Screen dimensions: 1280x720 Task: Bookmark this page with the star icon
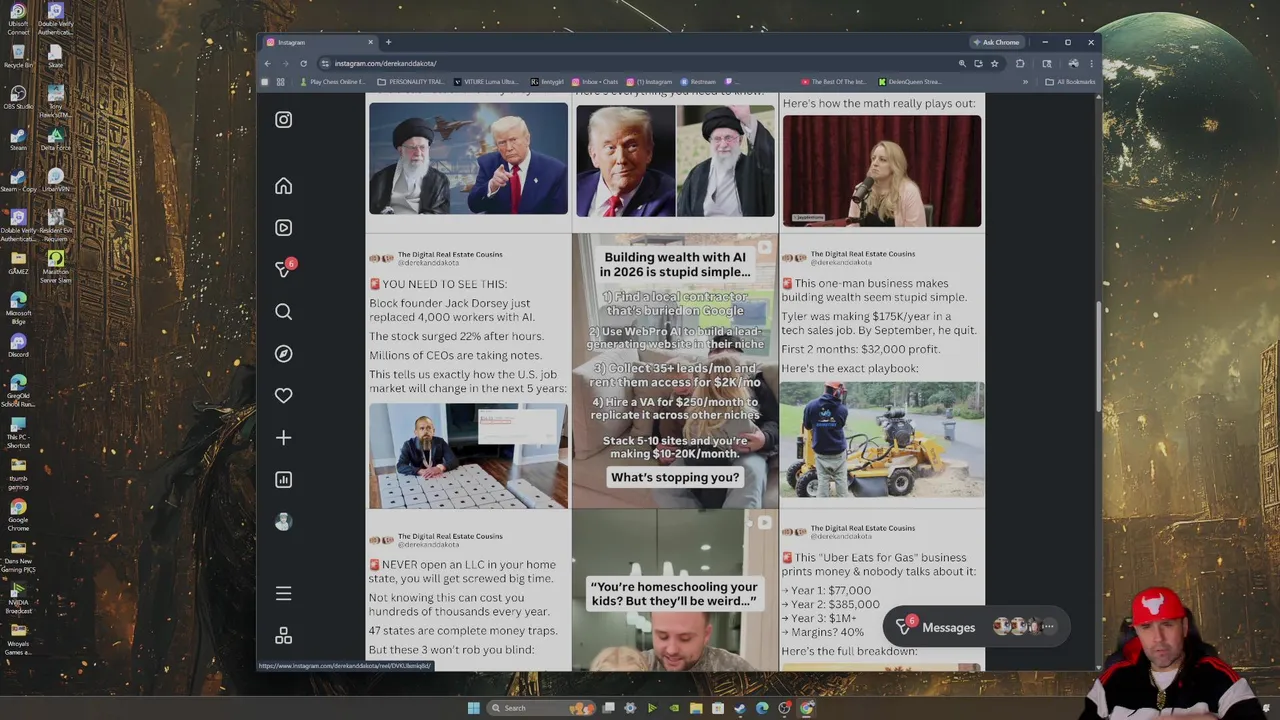coord(994,63)
